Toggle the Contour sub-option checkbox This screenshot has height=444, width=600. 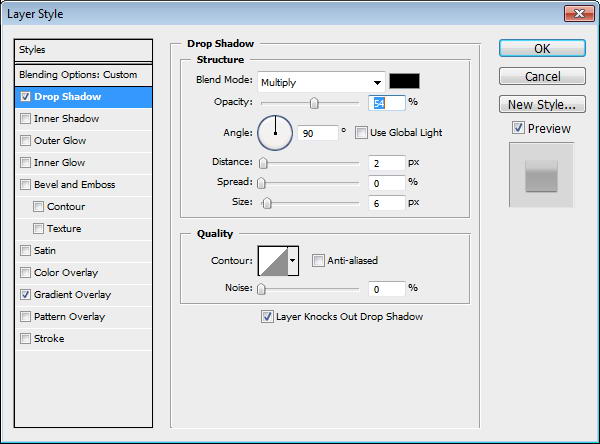coord(38,207)
